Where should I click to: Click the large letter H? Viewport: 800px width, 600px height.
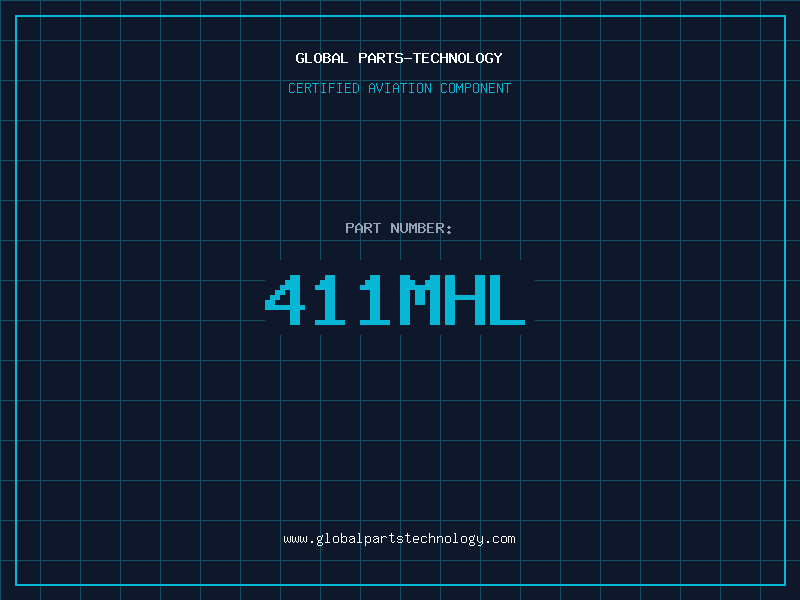click(x=465, y=300)
